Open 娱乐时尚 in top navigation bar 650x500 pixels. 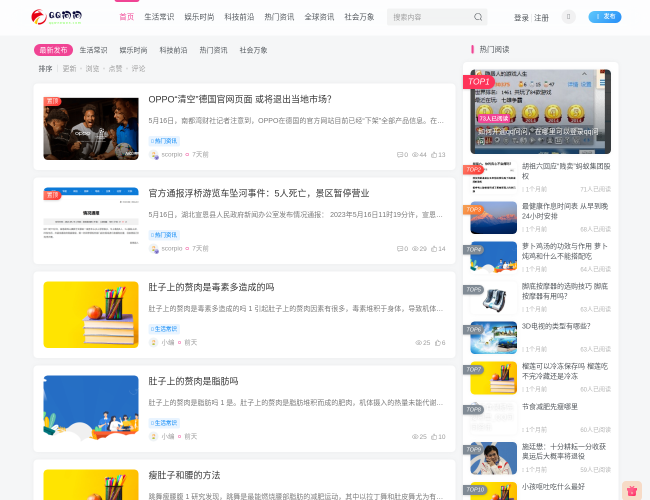click(x=199, y=17)
